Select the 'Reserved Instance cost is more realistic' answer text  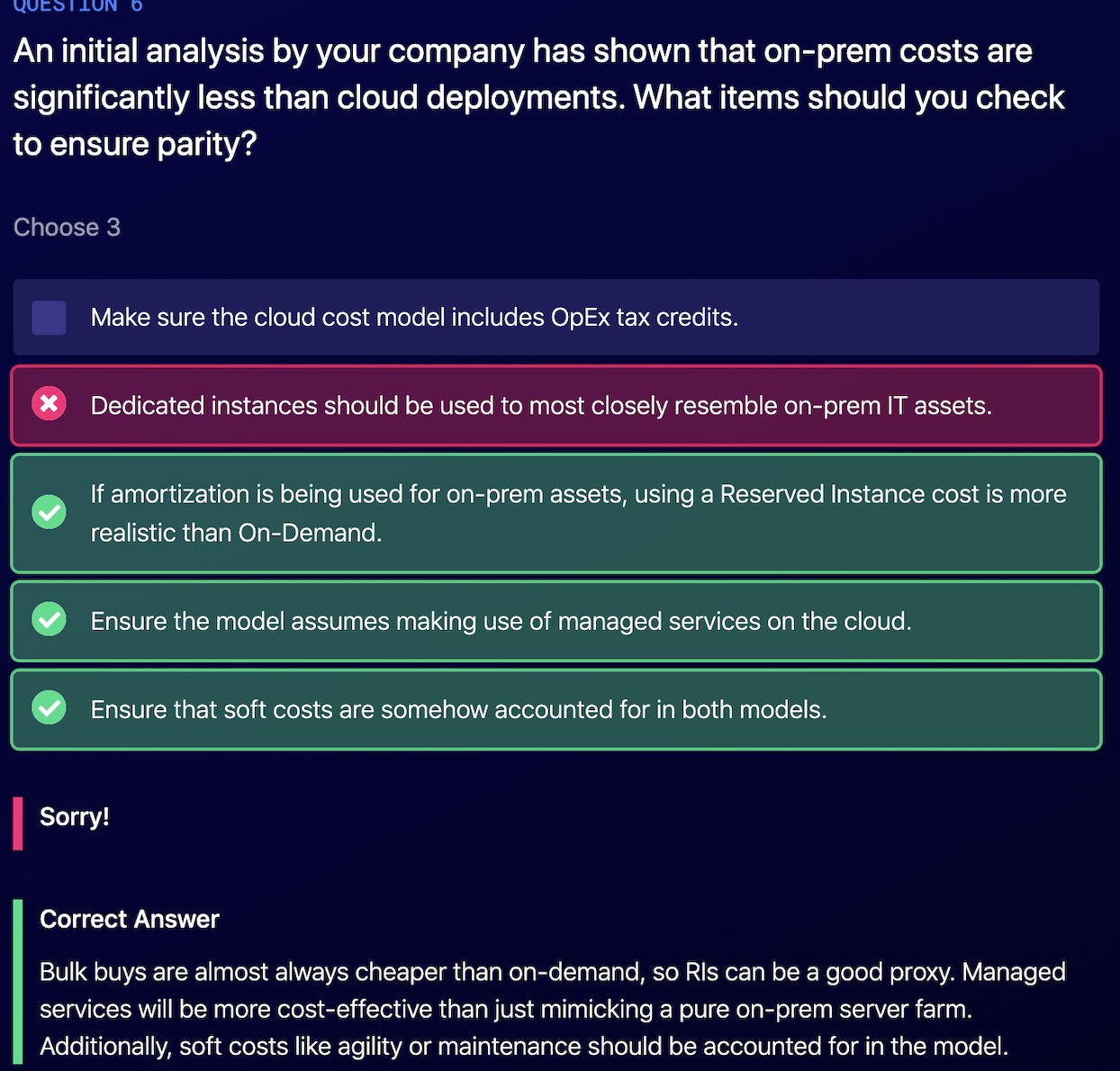[x=576, y=513]
